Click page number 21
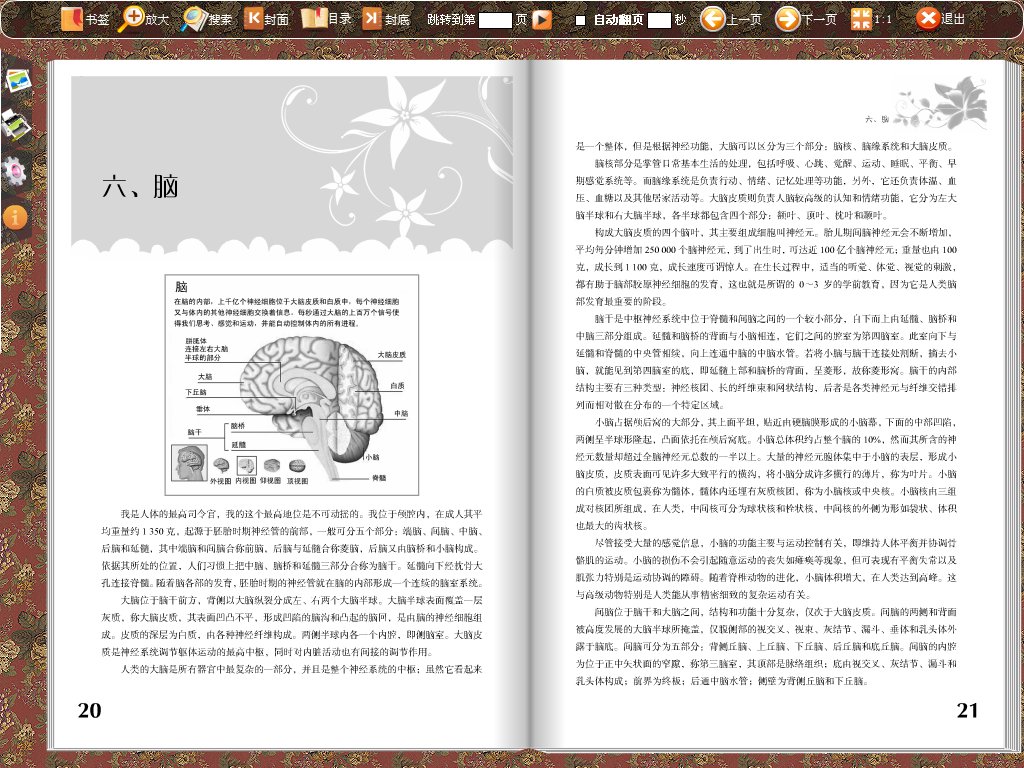1024x768 pixels. 967,711
